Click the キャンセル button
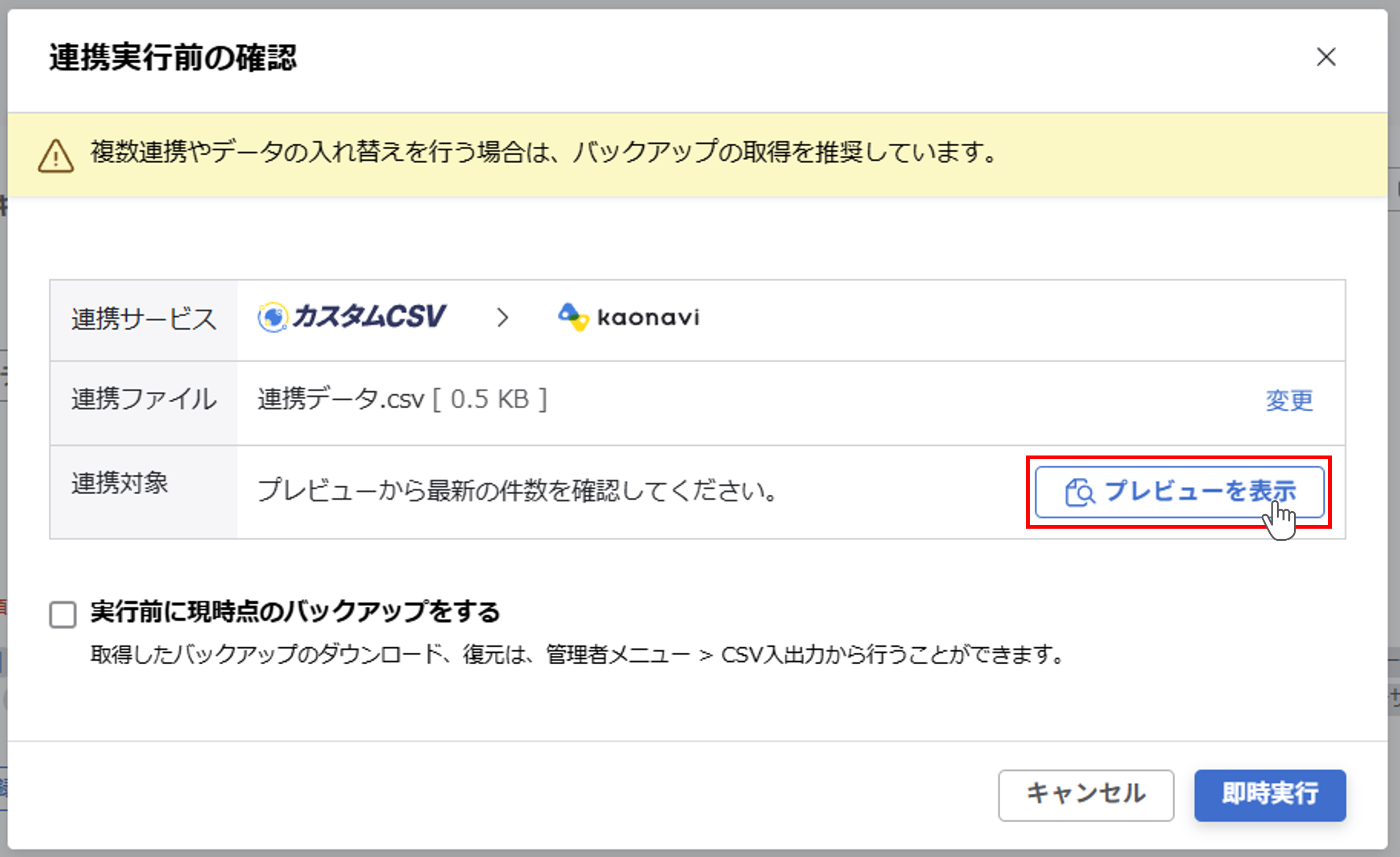The image size is (1400, 857). 1086,795
